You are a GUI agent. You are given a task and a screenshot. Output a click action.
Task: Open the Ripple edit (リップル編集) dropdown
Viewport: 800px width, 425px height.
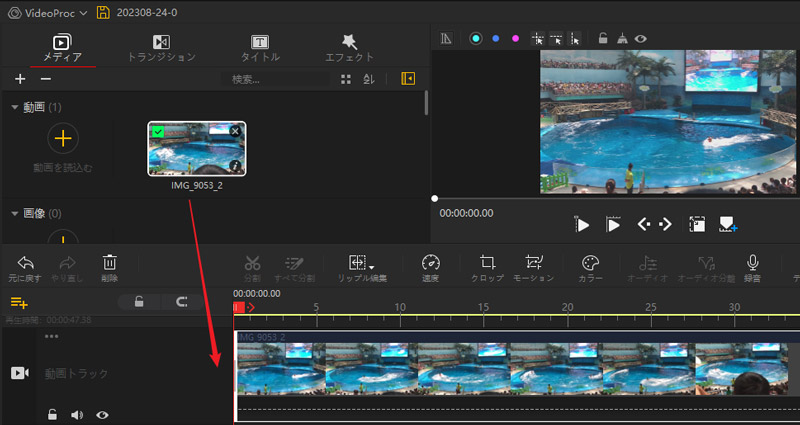(362, 264)
